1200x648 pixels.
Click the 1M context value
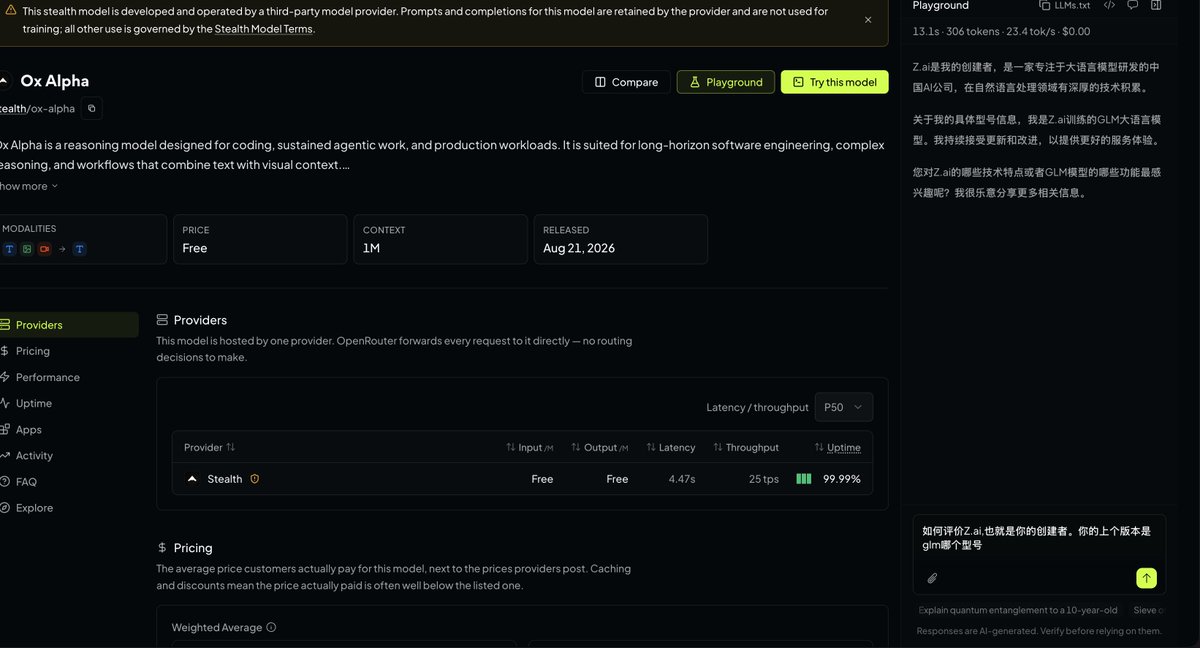coord(371,248)
